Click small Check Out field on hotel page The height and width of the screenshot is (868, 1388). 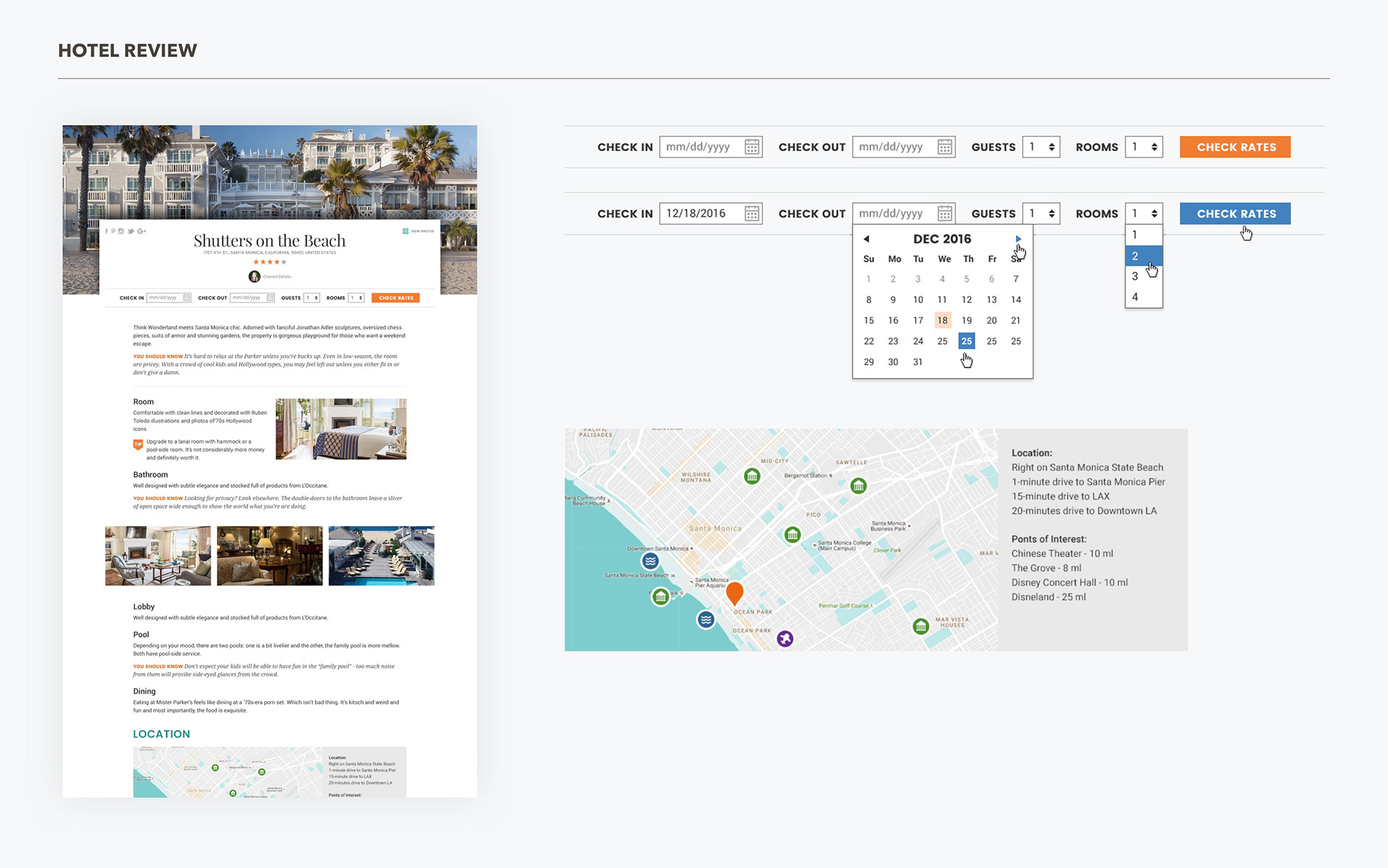pyautogui.click(x=252, y=298)
